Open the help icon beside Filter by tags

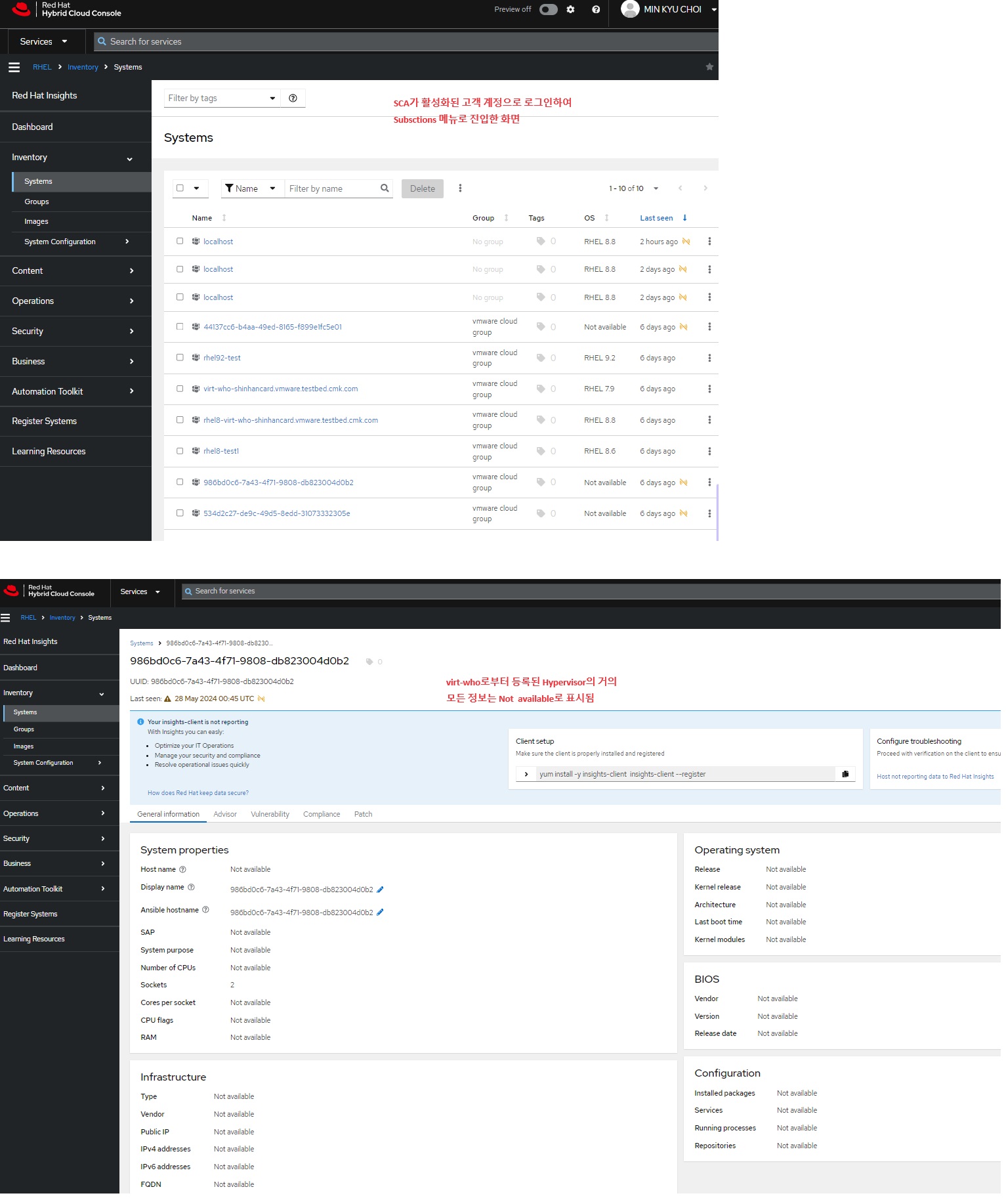(293, 98)
